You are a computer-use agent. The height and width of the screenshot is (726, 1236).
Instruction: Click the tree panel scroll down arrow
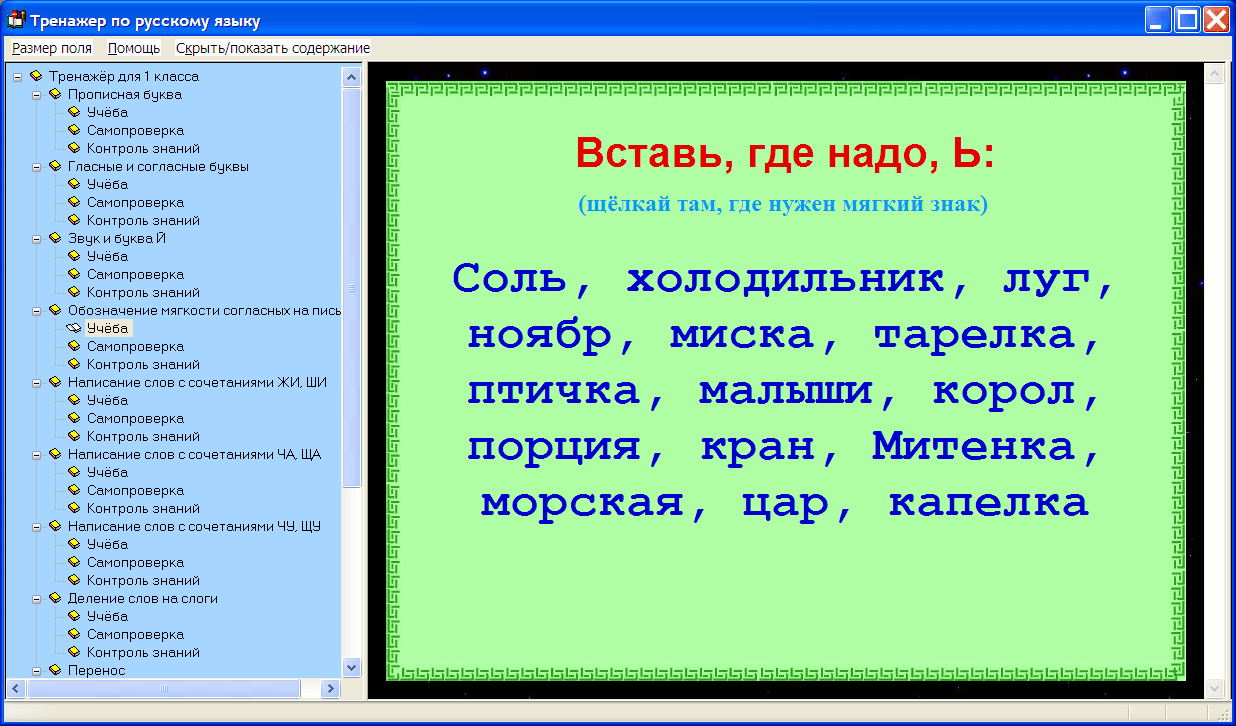(x=351, y=667)
